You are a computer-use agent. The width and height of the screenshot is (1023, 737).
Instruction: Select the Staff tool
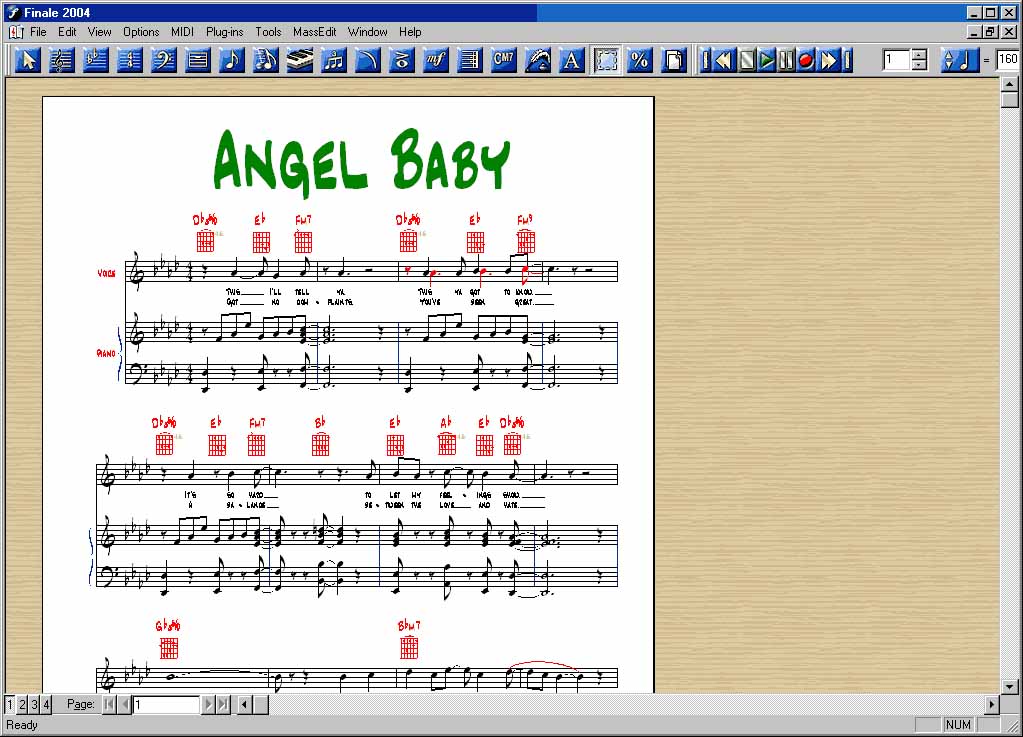(x=62, y=60)
